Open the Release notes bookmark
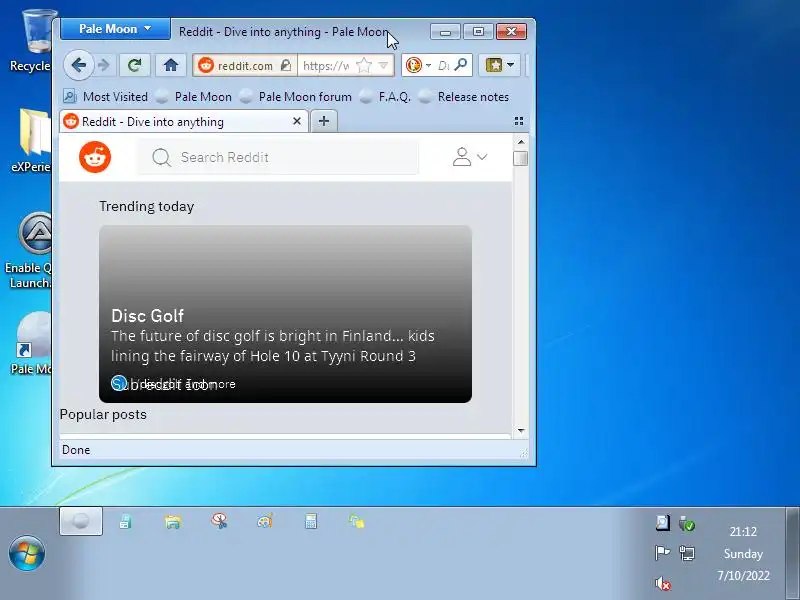The height and width of the screenshot is (600, 800). [464, 96]
